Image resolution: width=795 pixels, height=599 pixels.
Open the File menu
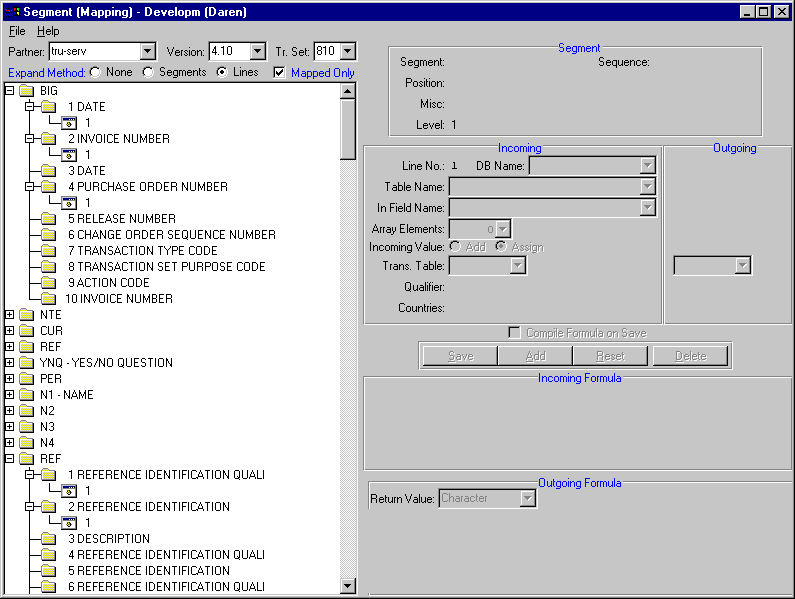pos(17,31)
